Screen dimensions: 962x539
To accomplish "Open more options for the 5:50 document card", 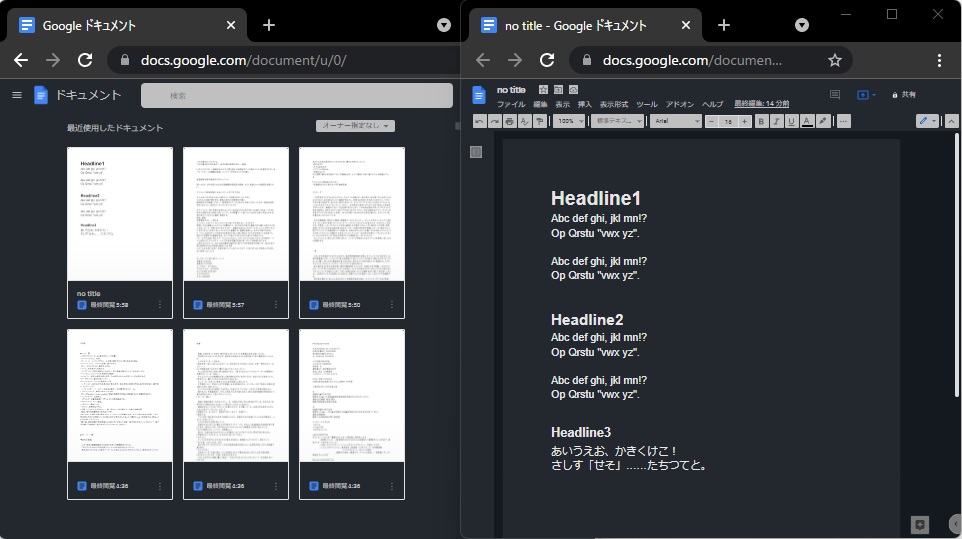I will (x=392, y=305).
